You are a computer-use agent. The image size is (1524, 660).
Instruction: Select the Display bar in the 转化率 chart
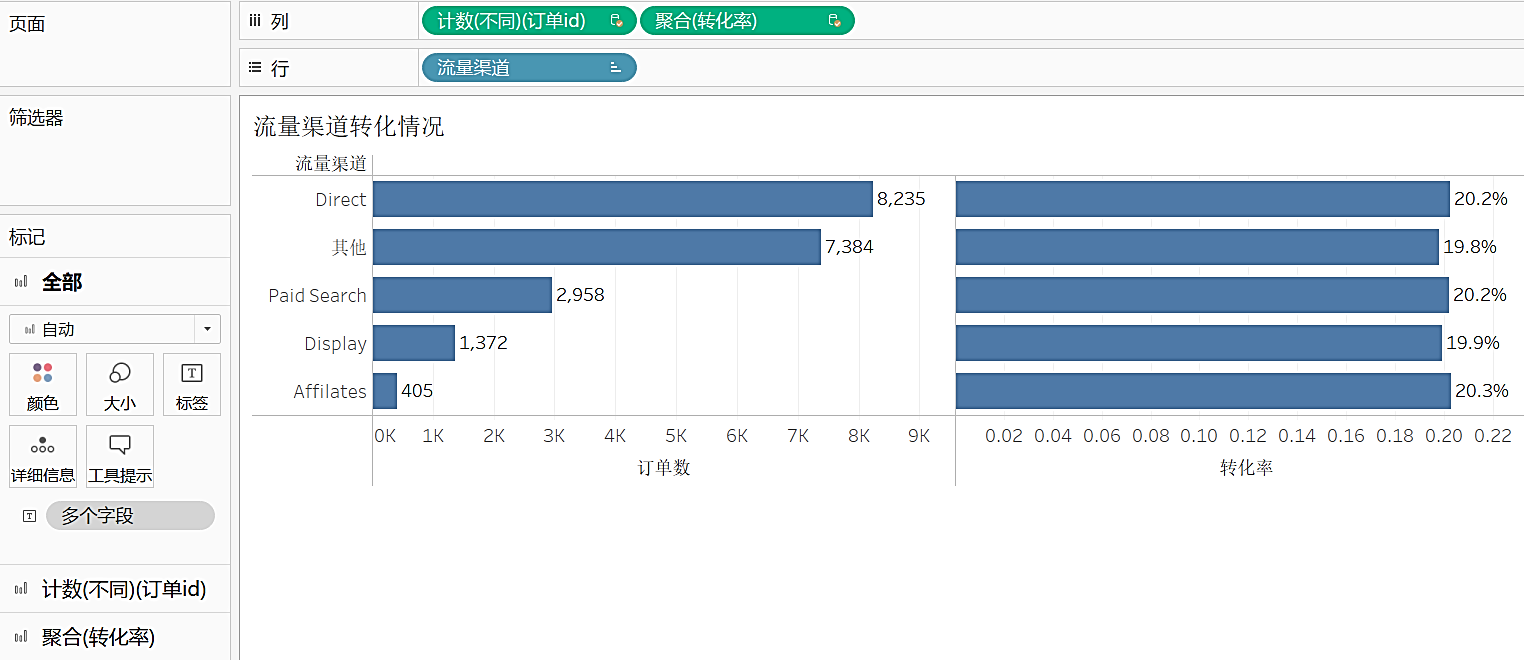(1199, 343)
